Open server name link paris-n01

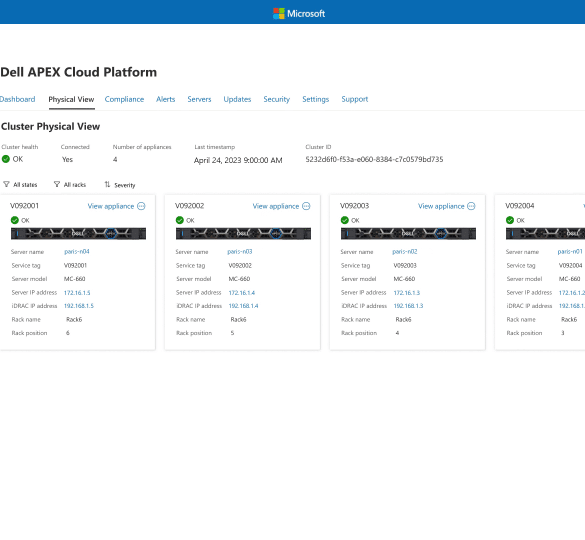[x=570, y=252]
